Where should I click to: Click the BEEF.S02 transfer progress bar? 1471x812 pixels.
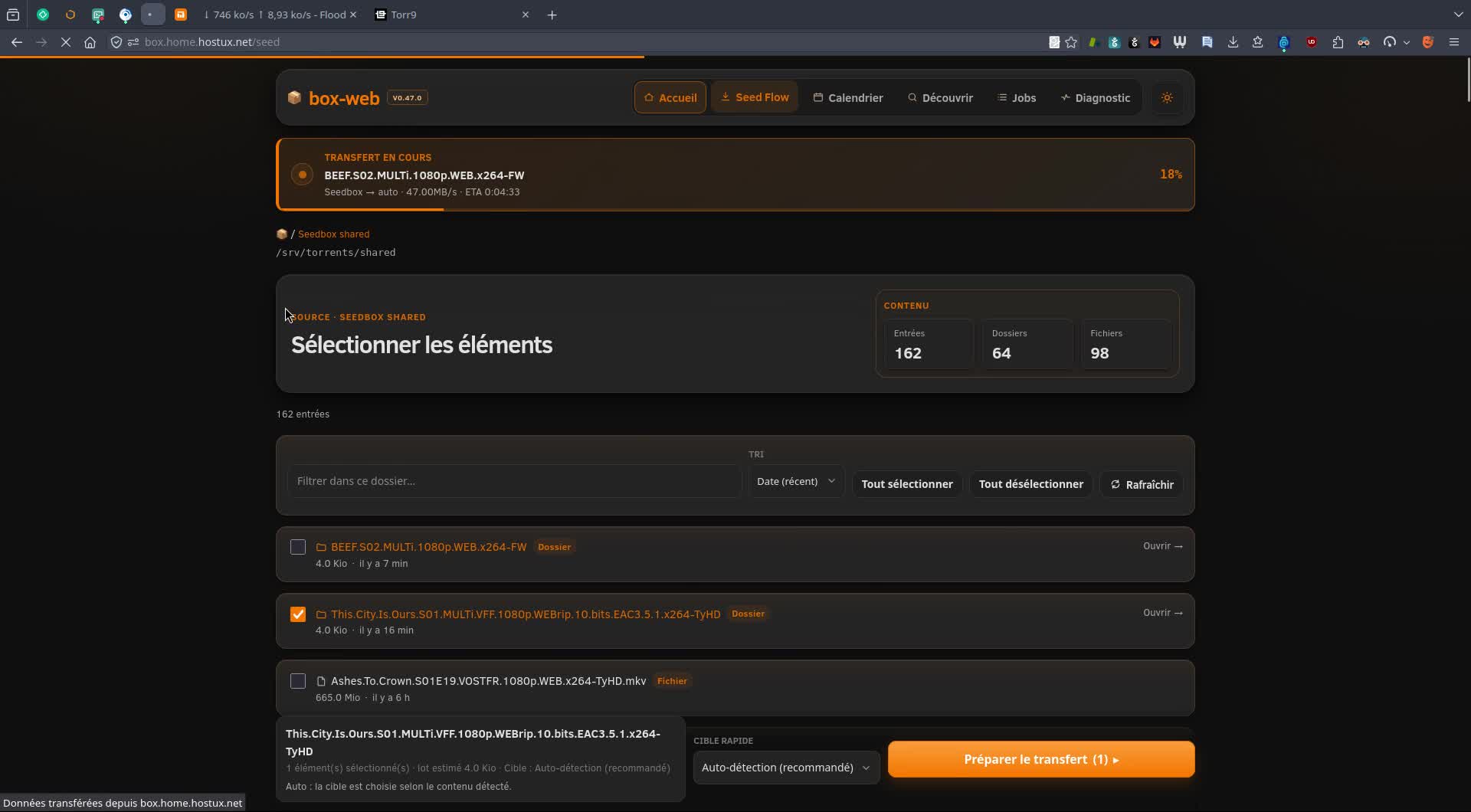pyautogui.click(x=735, y=208)
